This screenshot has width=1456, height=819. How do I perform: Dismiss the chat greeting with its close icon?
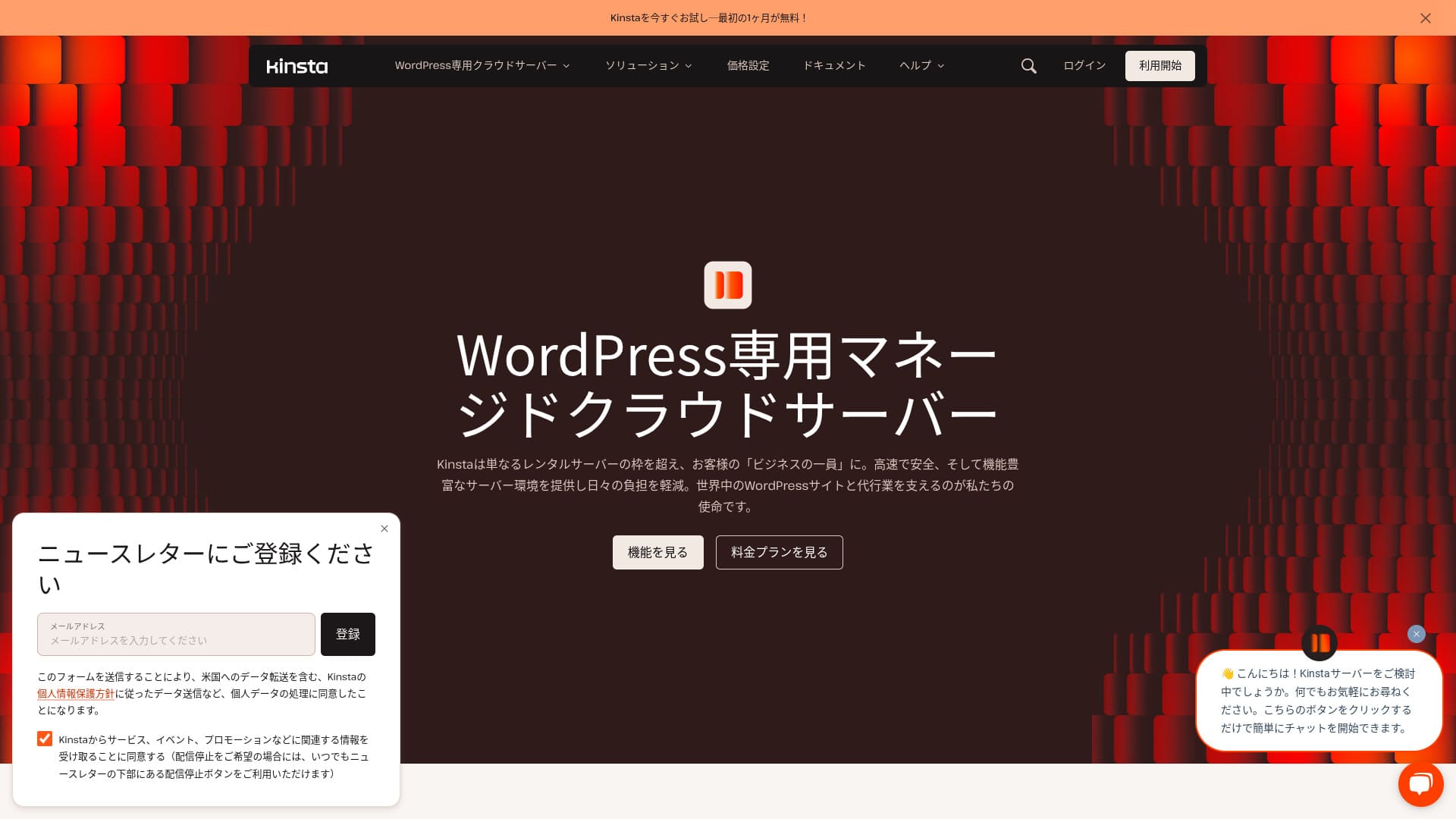pos(1417,634)
